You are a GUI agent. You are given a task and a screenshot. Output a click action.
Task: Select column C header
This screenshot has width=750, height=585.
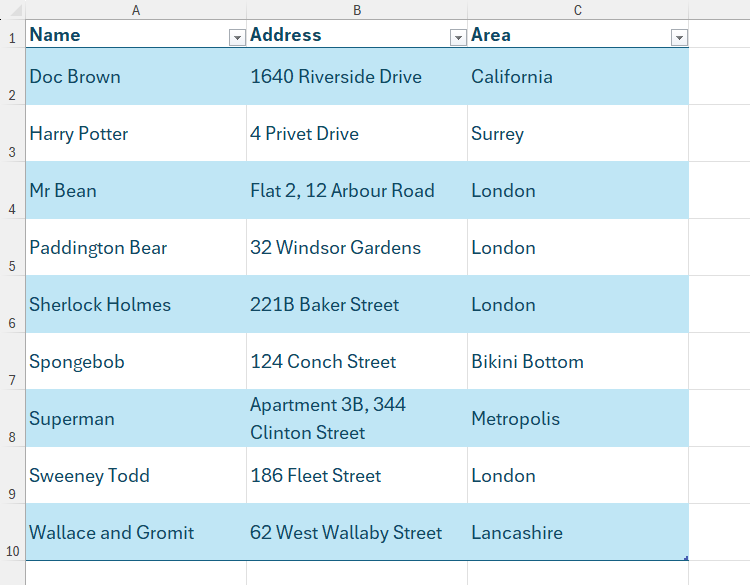(x=577, y=10)
